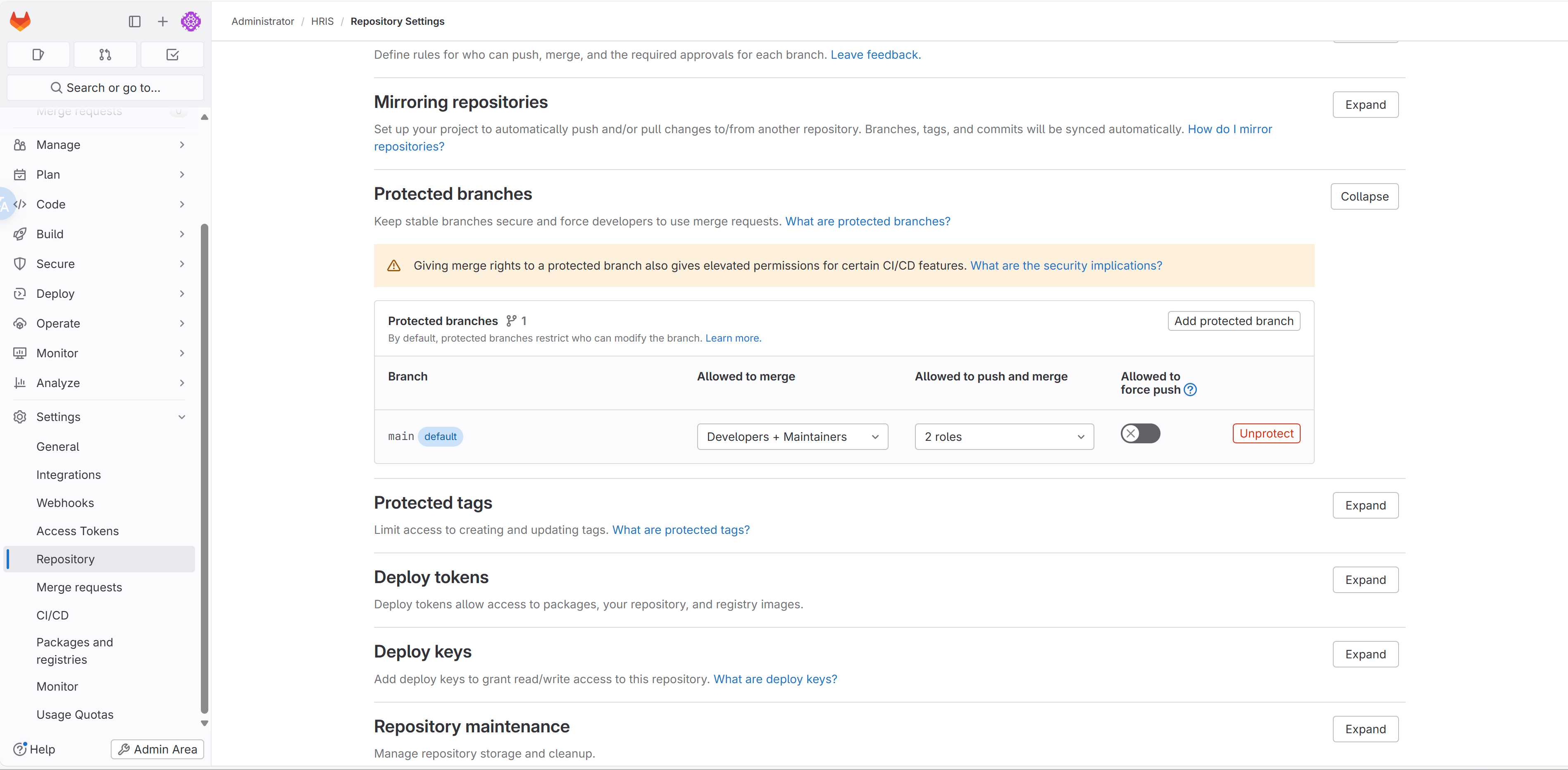Expand the Protected tags section
The height and width of the screenshot is (770, 1568).
point(1365,506)
